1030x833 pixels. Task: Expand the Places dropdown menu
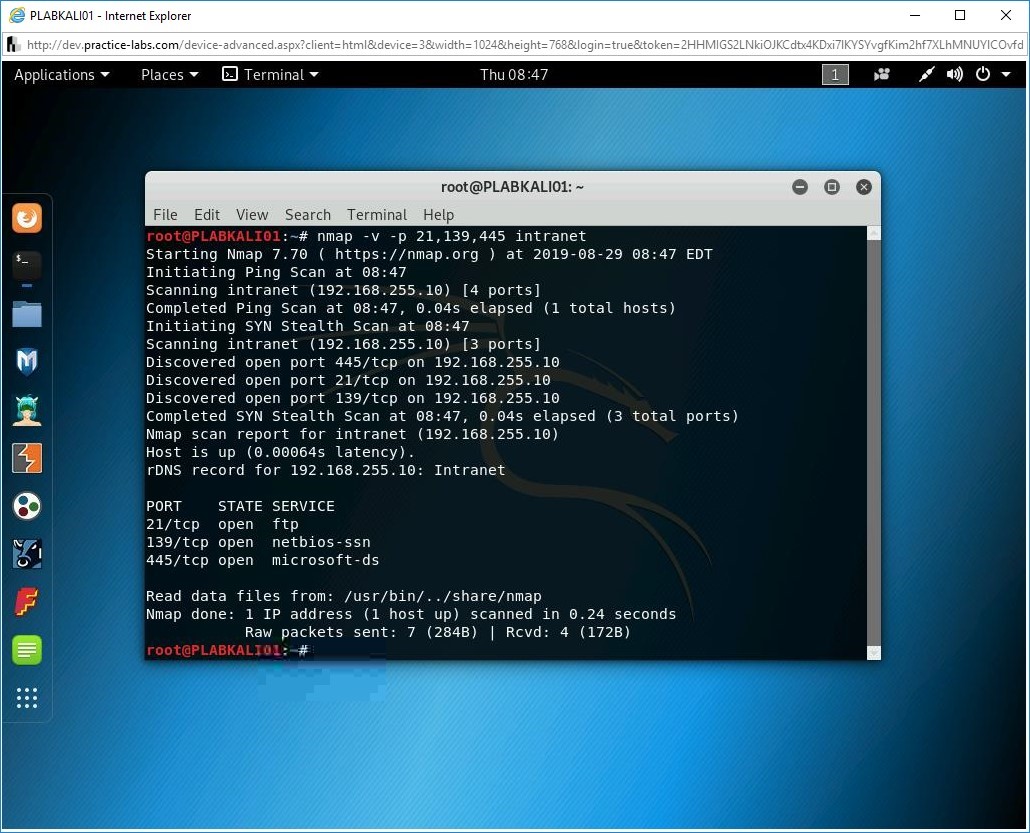click(169, 75)
